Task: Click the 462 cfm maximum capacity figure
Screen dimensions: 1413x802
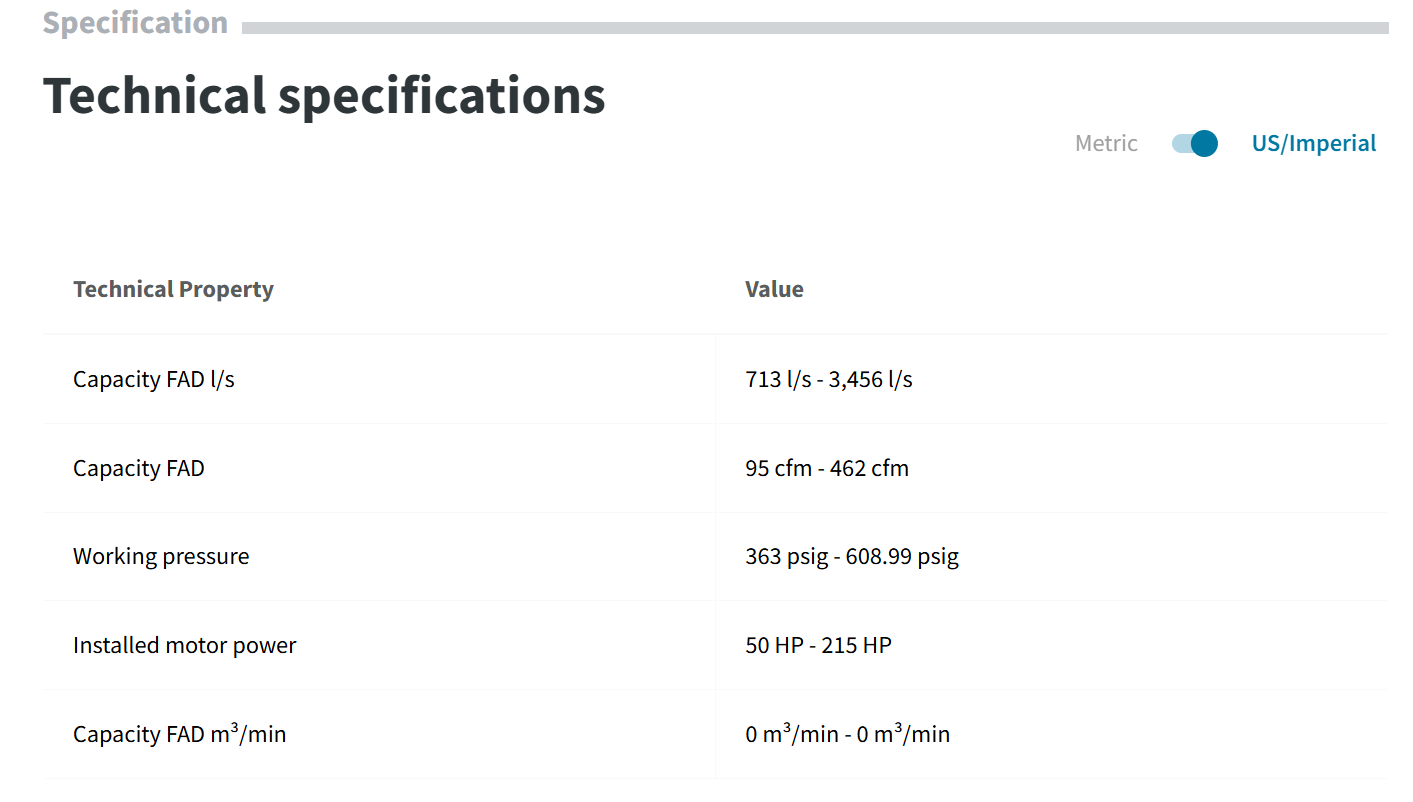Action: tap(869, 469)
